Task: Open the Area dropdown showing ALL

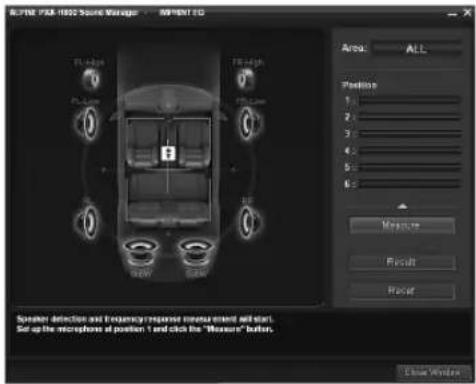Action: pyautogui.click(x=417, y=49)
